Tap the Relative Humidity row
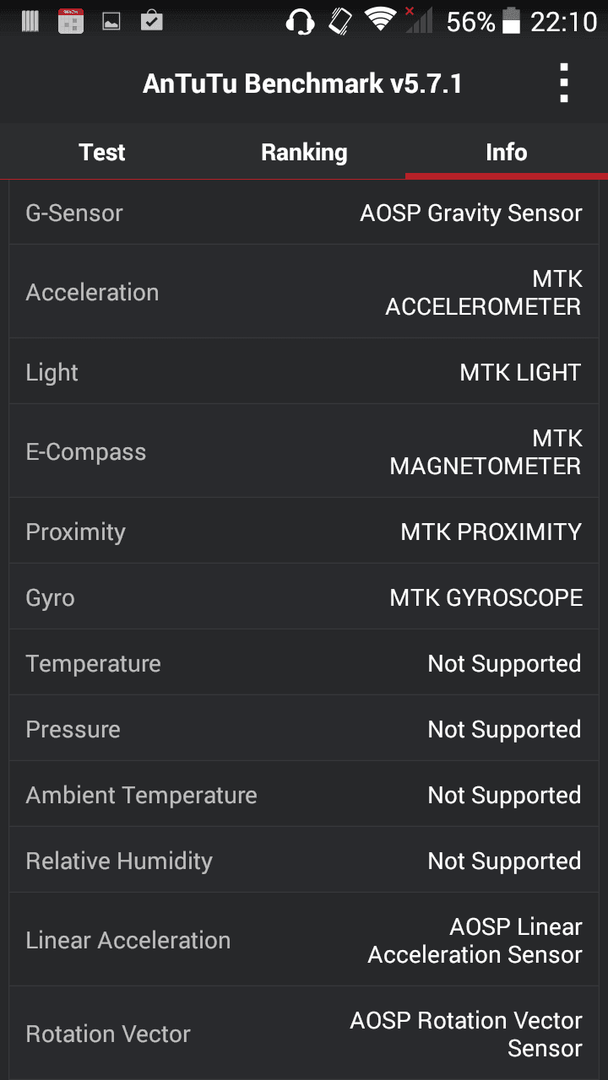Screen dimensions: 608x1080 point(304,861)
